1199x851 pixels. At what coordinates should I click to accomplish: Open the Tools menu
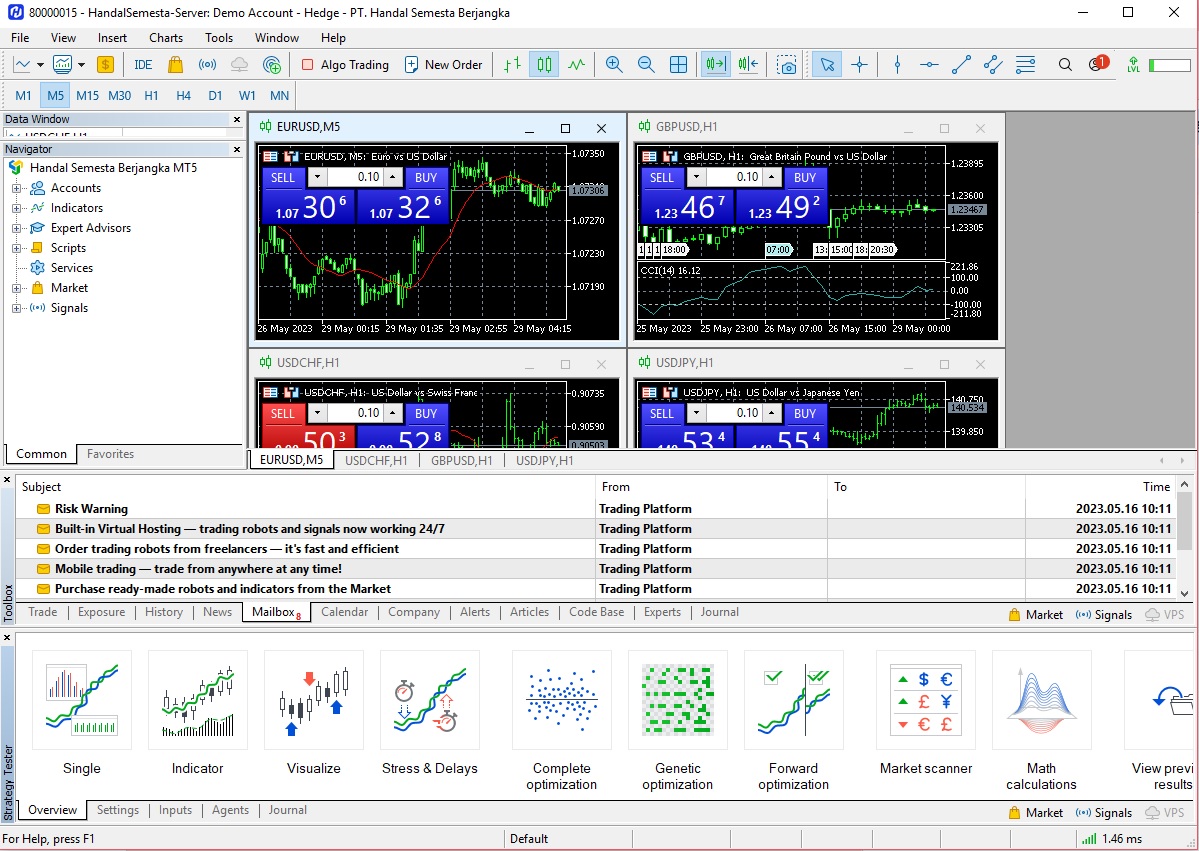pyautogui.click(x=219, y=37)
